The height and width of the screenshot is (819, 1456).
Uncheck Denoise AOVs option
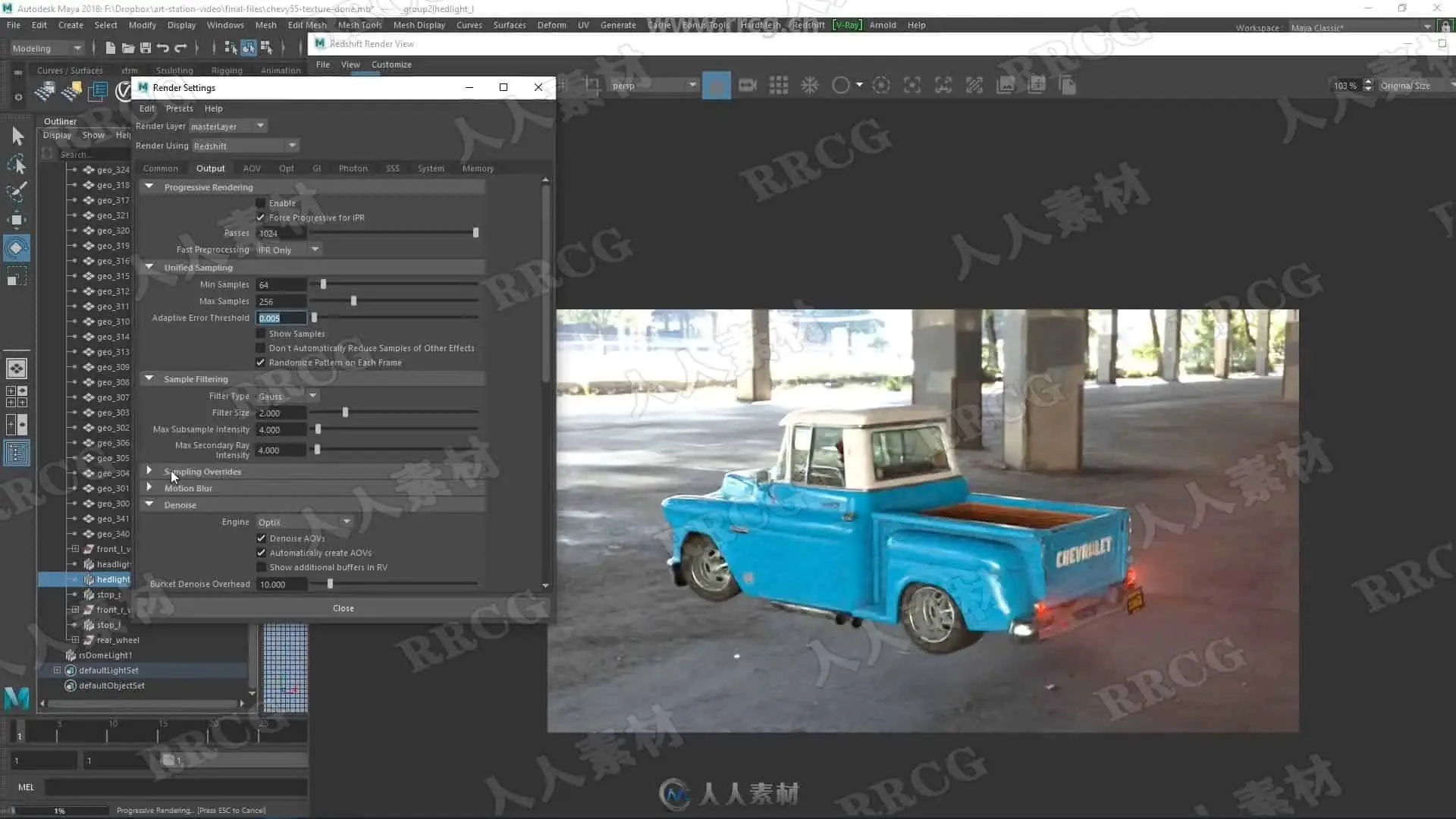coord(262,538)
